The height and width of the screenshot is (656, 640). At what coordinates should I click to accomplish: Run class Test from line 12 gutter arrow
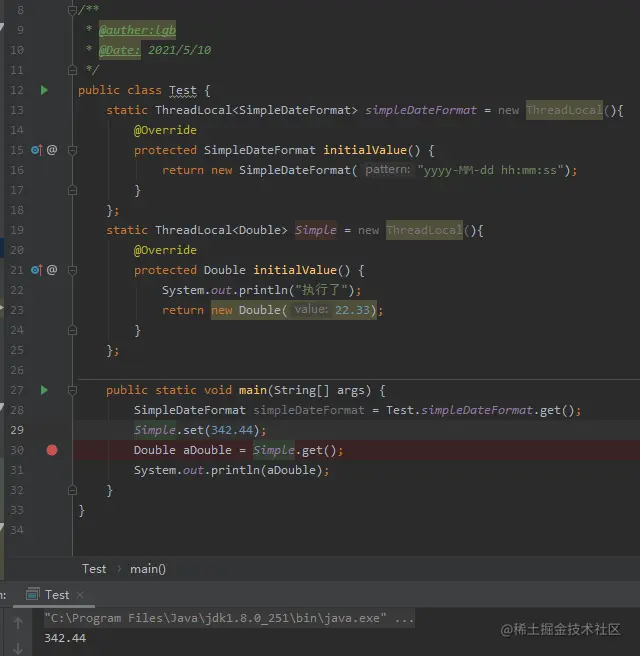coord(44,90)
